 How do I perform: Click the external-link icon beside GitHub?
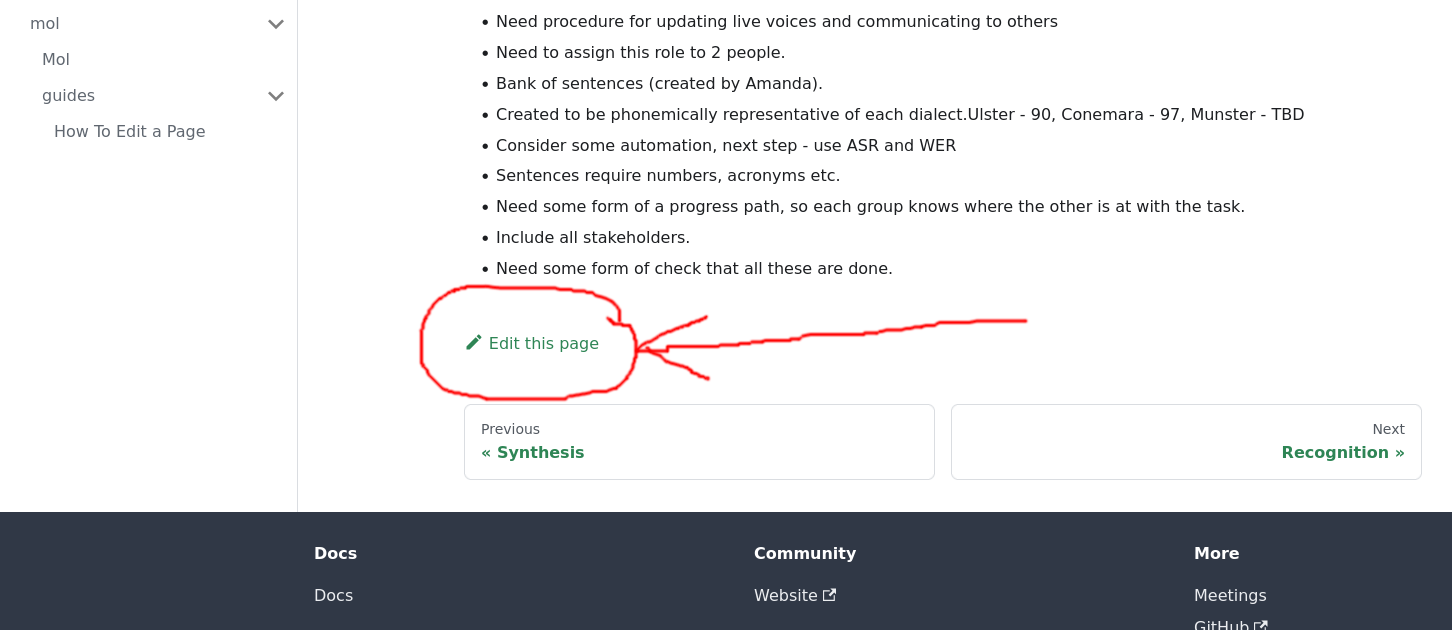click(x=1261, y=625)
